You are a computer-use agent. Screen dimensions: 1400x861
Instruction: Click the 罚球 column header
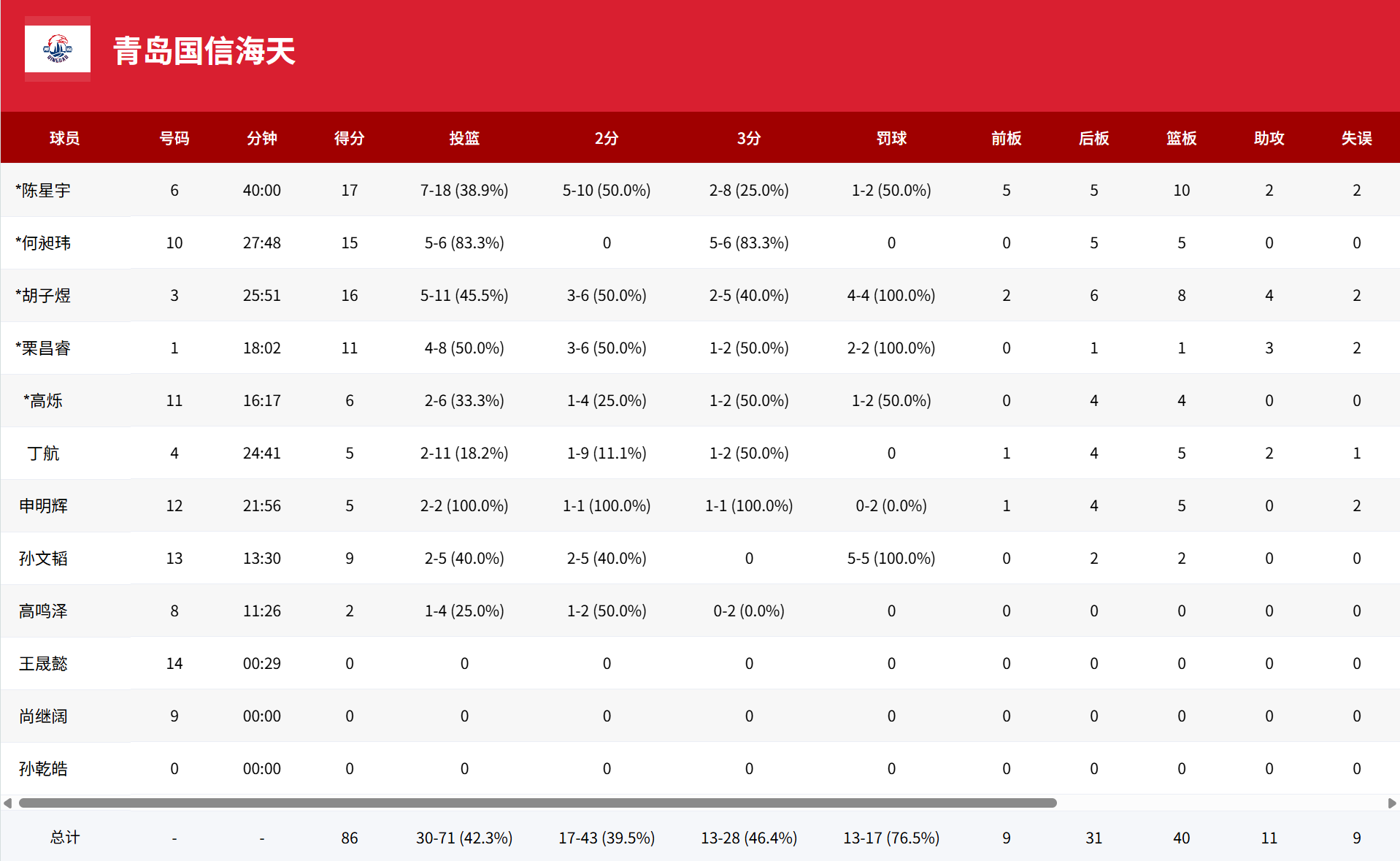pyautogui.click(x=891, y=138)
